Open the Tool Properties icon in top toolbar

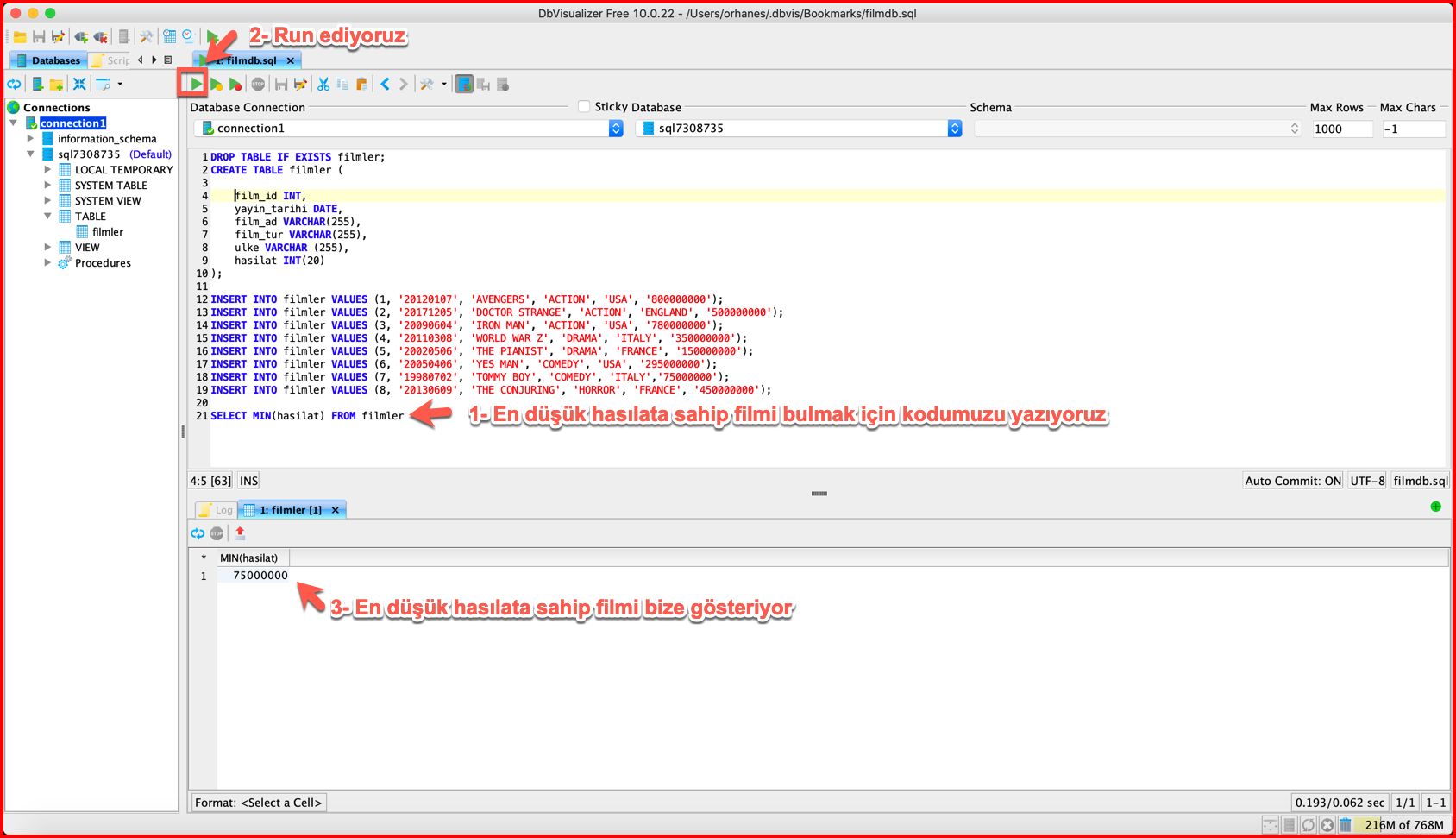[147, 36]
